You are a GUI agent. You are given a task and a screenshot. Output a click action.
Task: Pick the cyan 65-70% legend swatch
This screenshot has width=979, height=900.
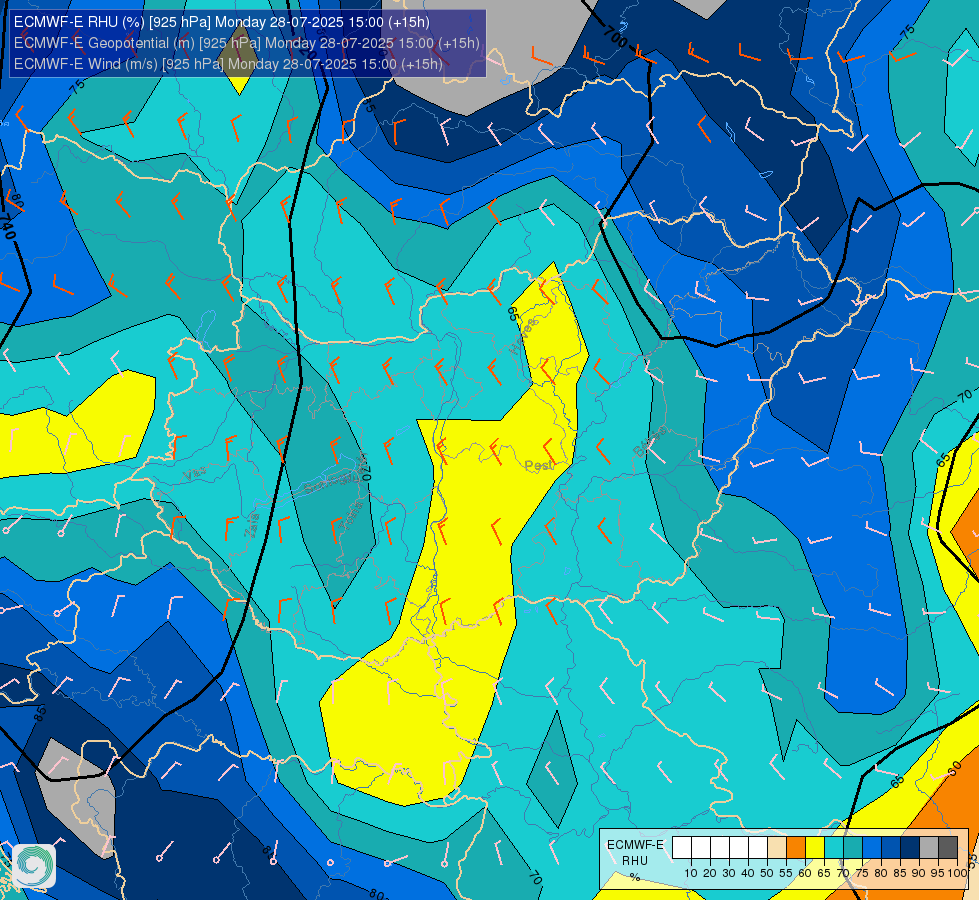834,848
